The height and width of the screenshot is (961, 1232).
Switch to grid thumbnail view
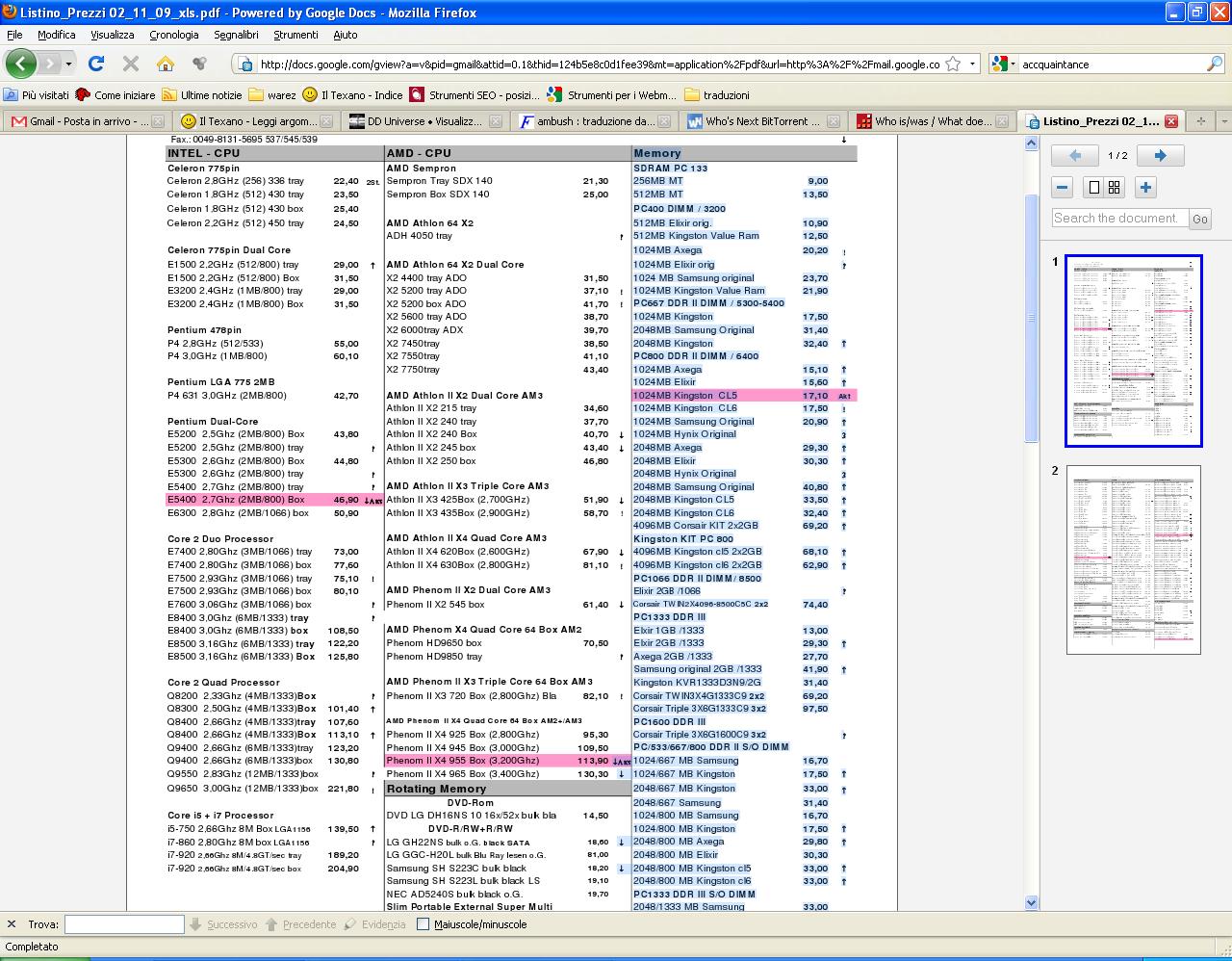point(1115,188)
